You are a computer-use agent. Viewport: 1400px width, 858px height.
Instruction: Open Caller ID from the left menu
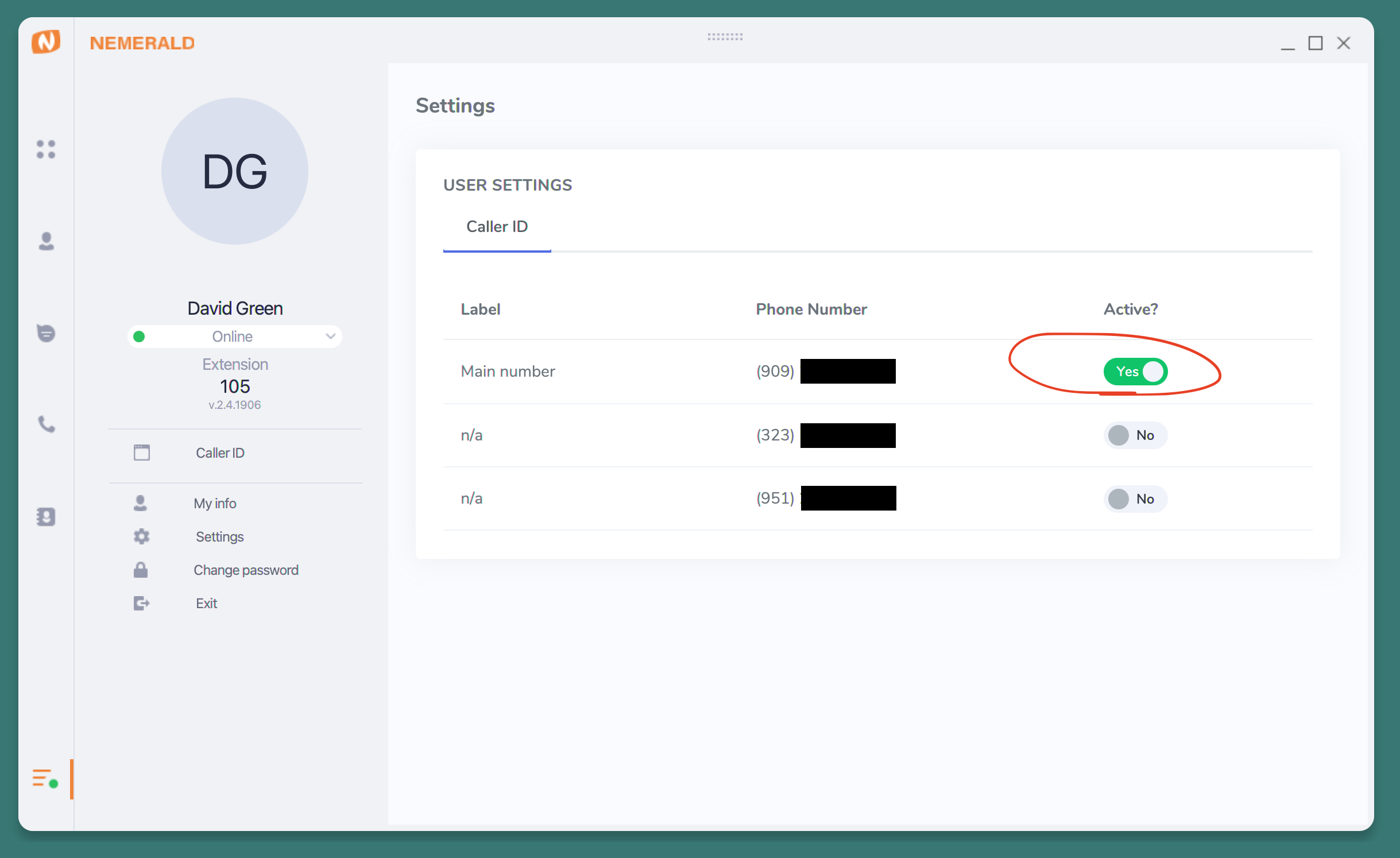(220, 453)
